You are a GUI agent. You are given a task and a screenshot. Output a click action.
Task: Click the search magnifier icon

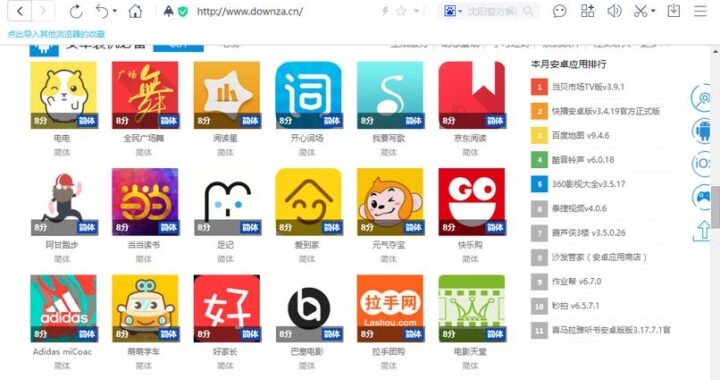(528, 11)
